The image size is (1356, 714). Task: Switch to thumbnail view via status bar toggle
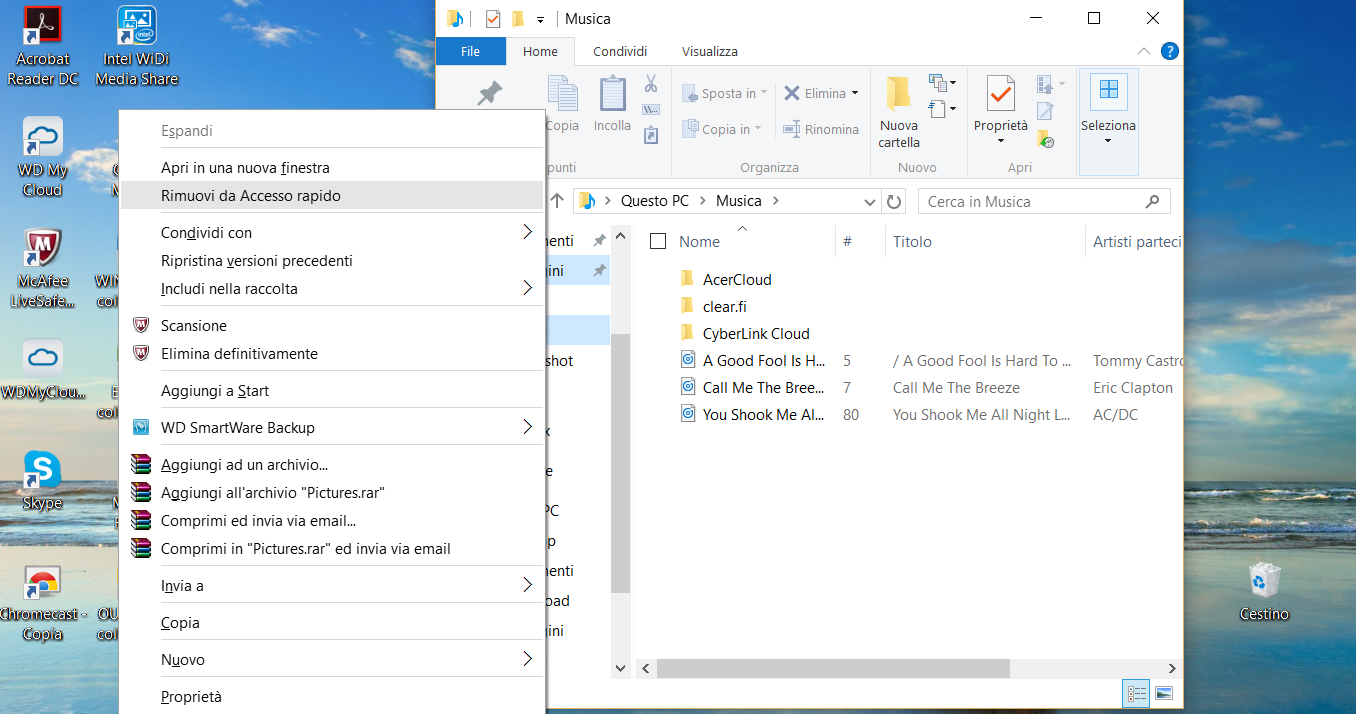pos(1165,693)
